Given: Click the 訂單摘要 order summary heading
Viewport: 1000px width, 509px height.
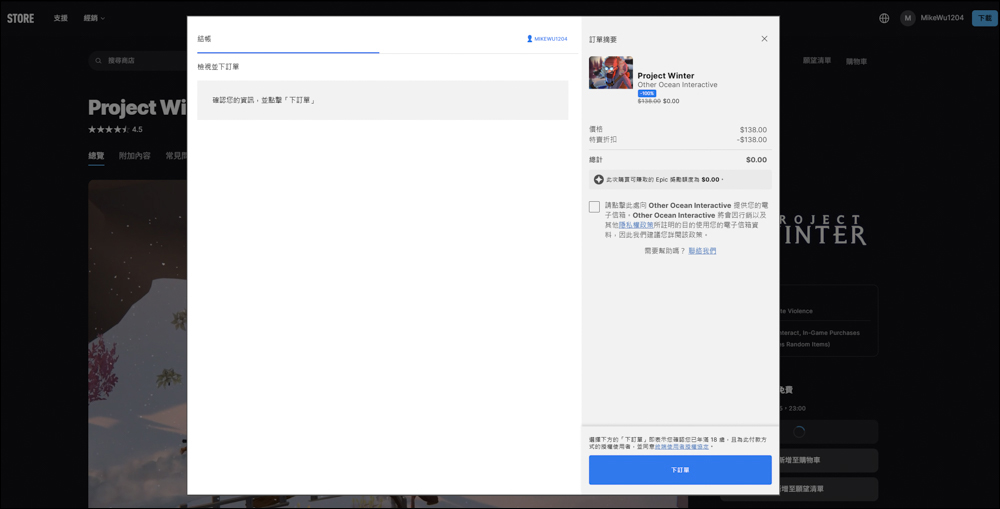Looking at the screenshot, I should click(603, 40).
